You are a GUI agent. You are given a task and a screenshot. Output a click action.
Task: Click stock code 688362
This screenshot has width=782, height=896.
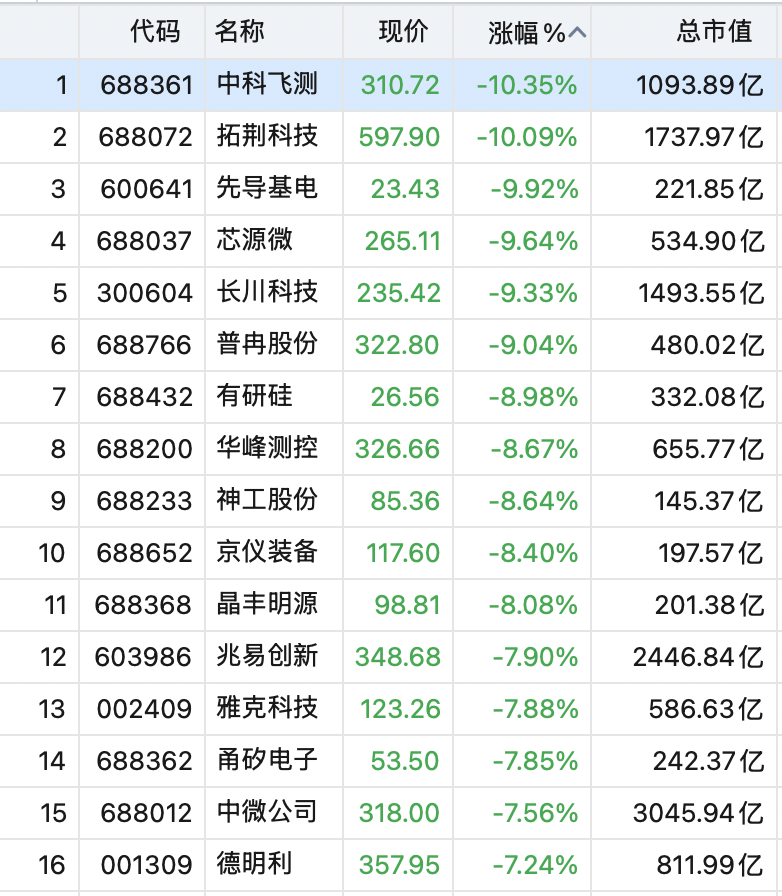point(145,762)
